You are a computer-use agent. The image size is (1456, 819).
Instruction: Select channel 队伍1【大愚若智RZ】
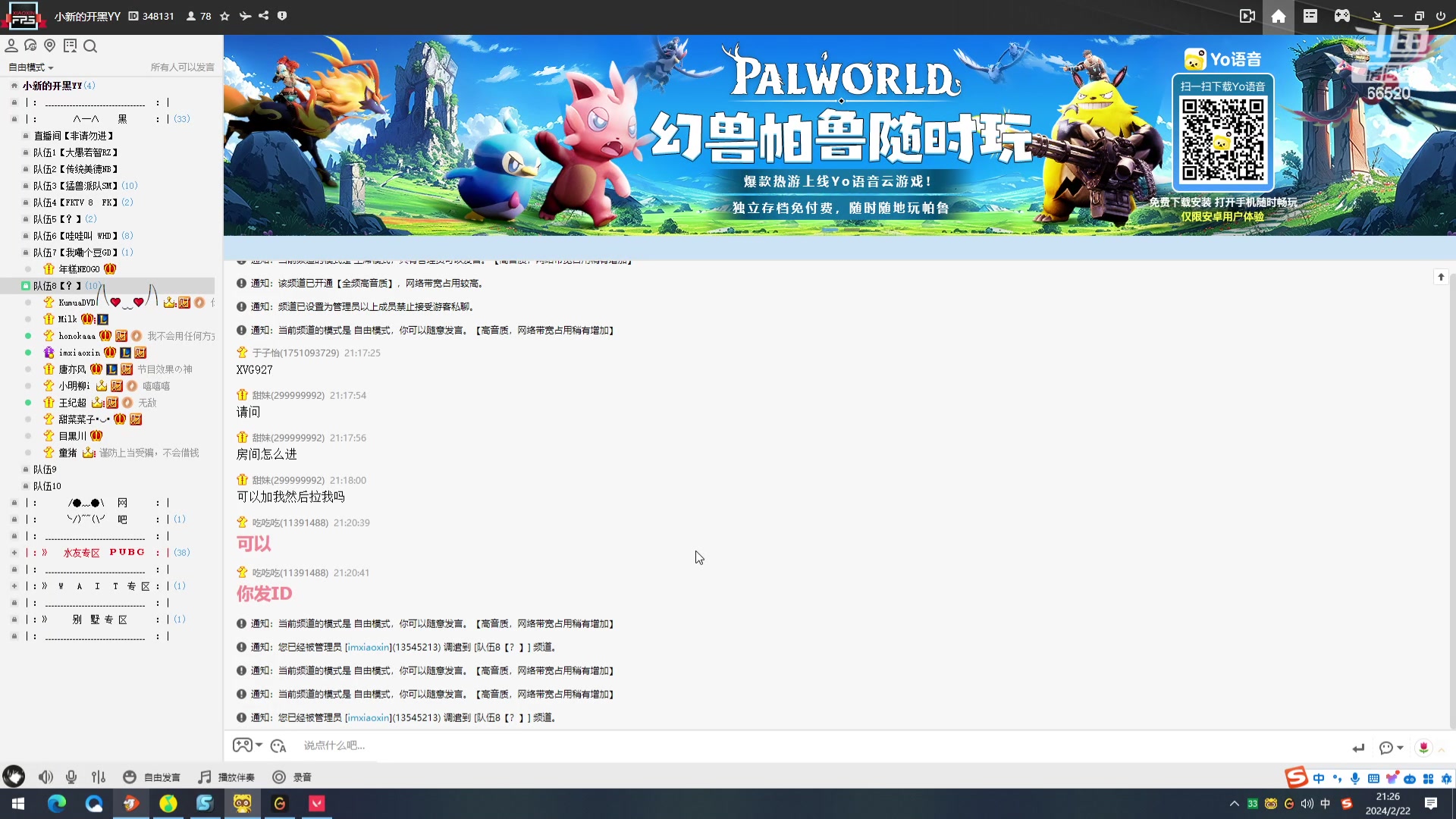(75, 152)
